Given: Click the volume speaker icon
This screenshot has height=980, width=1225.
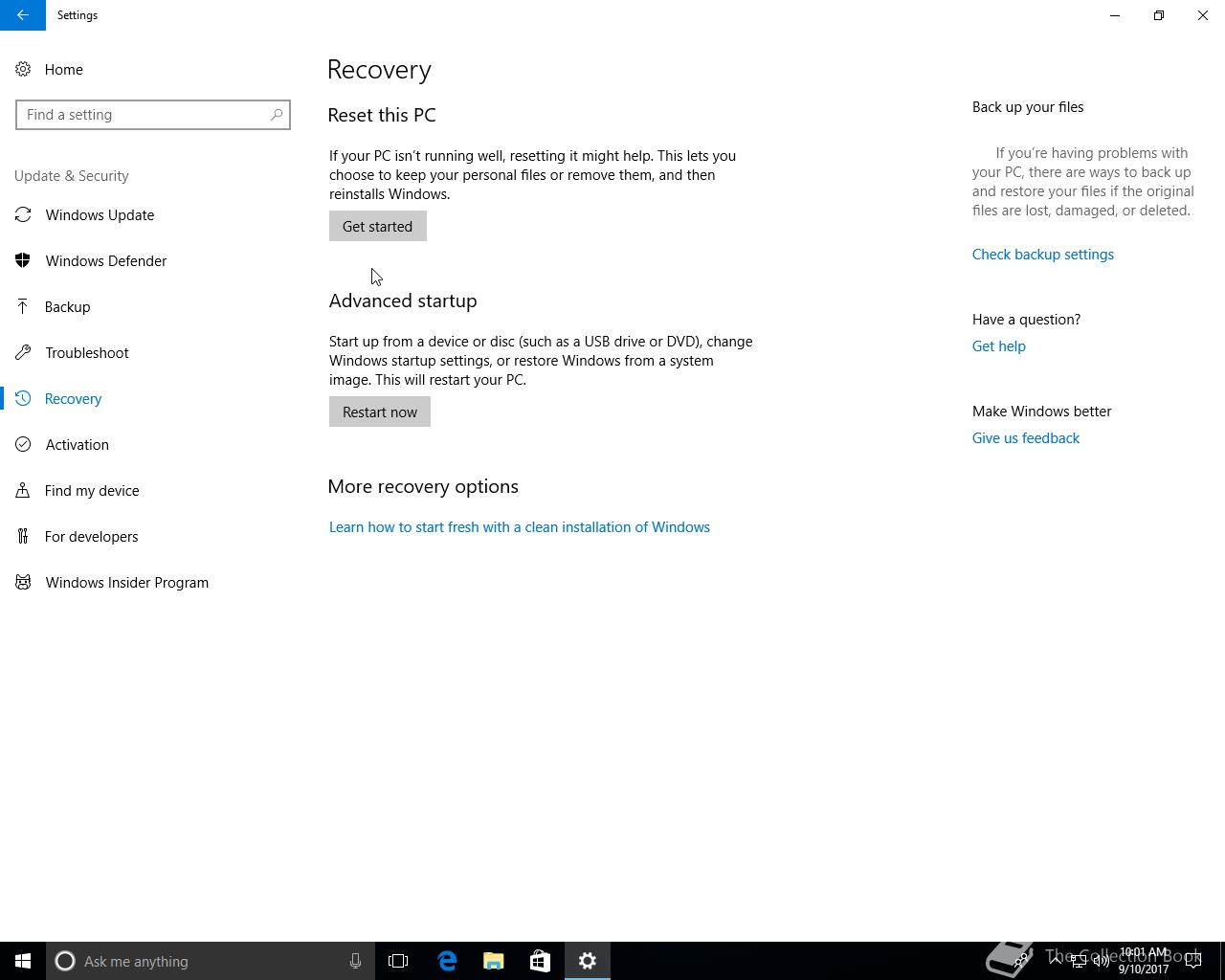Looking at the screenshot, I should coord(1102,961).
